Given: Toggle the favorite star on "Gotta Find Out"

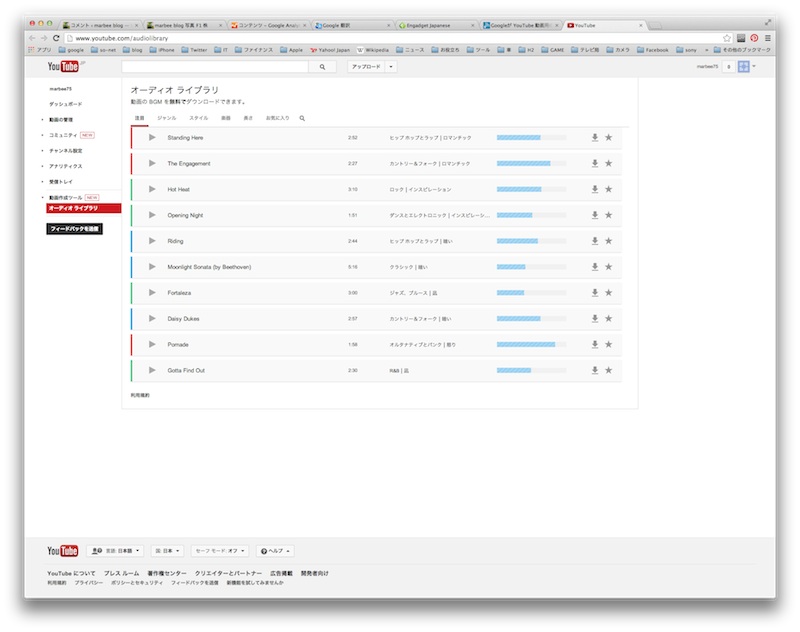Looking at the screenshot, I should 608,371.
